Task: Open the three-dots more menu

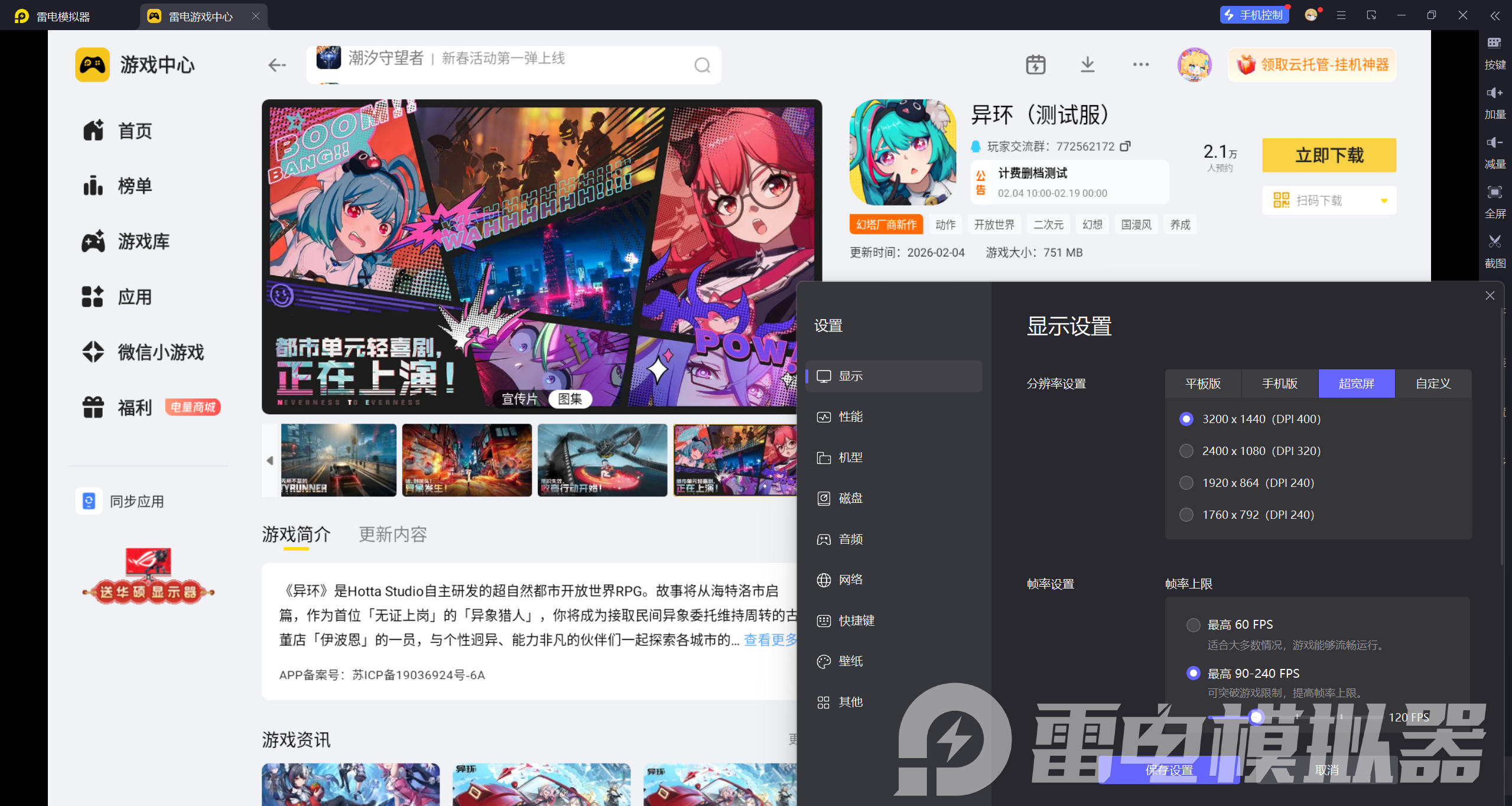Action: pos(1140,64)
